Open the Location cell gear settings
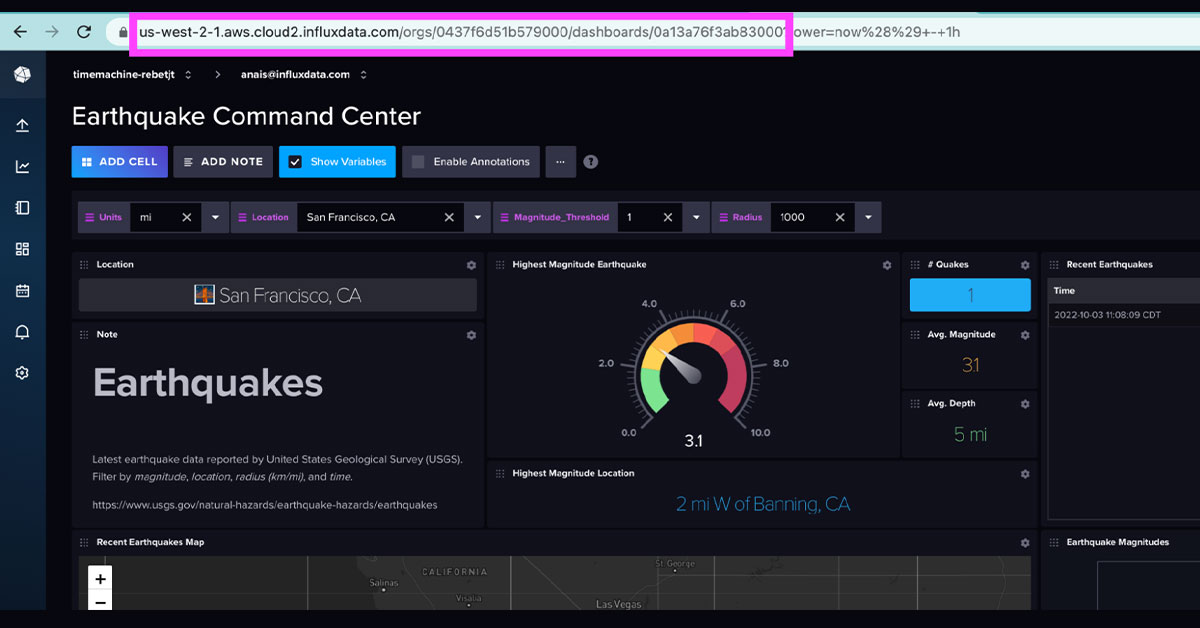 pyautogui.click(x=471, y=265)
